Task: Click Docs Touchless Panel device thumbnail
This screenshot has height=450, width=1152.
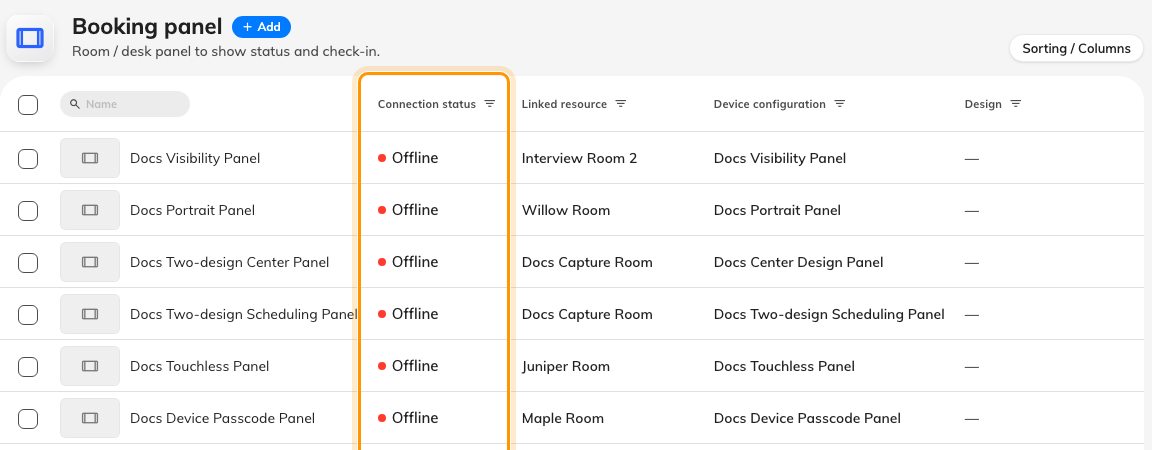Action: point(90,366)
